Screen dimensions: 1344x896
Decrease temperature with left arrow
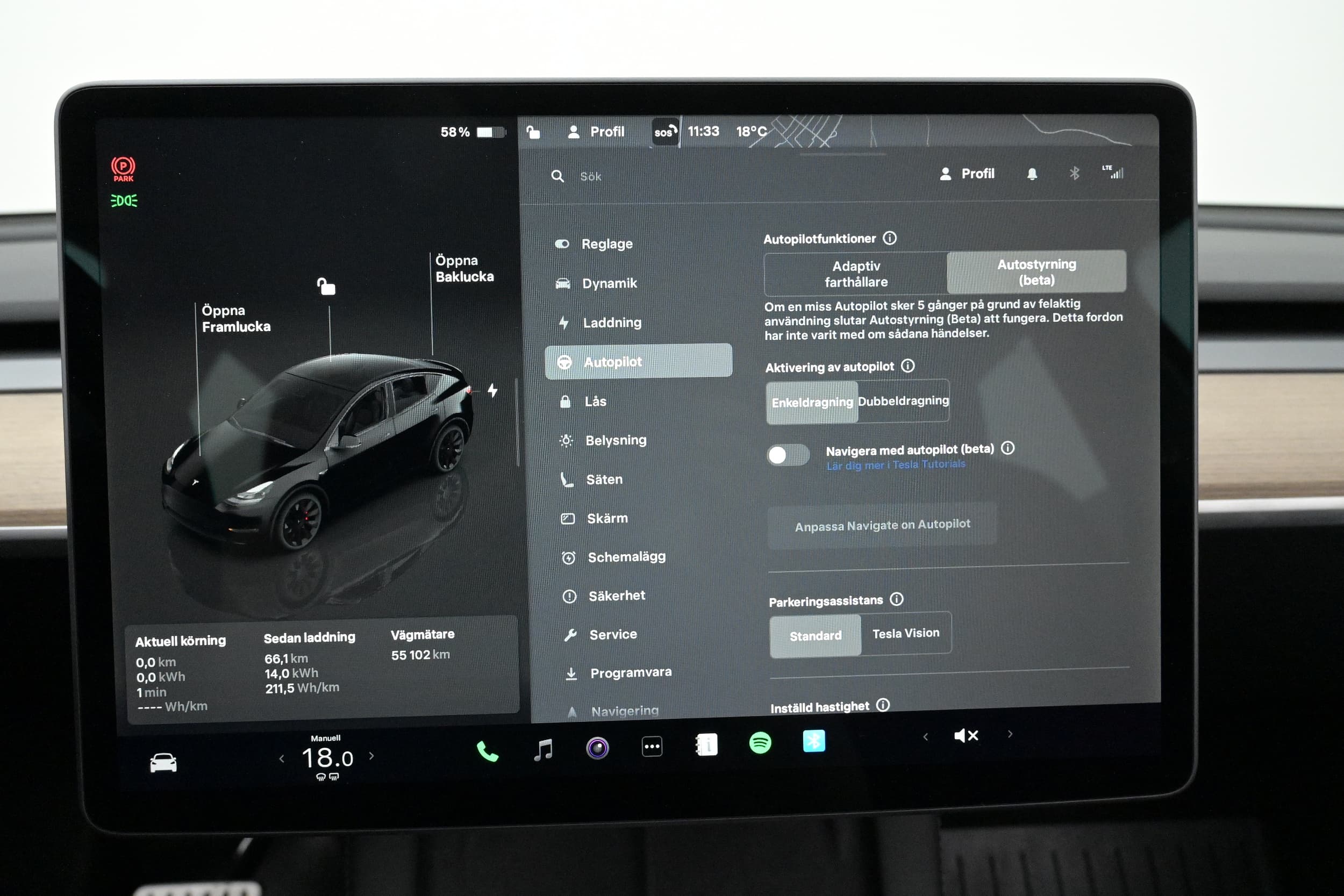point(282,759)
